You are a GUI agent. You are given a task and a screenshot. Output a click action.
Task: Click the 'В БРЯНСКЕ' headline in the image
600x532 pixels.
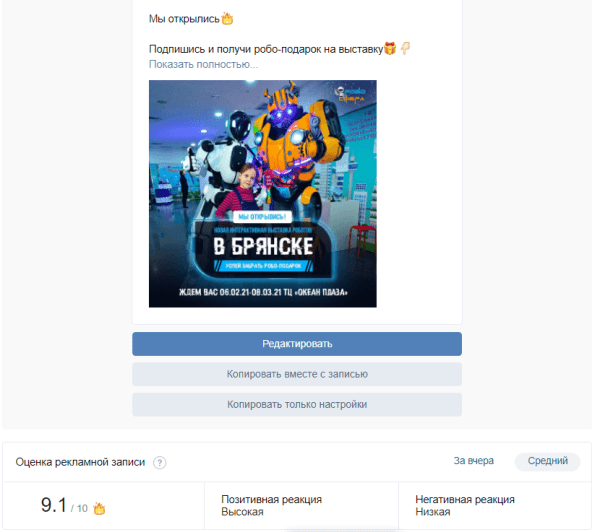point(263,246)
